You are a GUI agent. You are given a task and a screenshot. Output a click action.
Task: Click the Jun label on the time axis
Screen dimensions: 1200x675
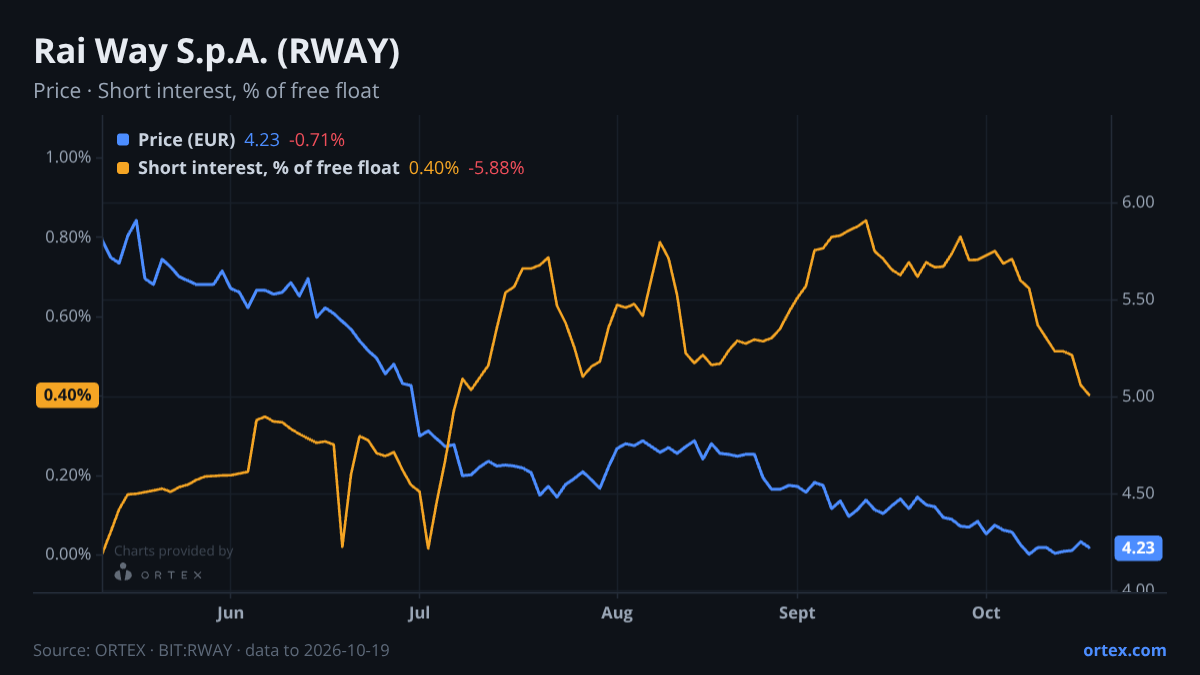click(230, 612)
